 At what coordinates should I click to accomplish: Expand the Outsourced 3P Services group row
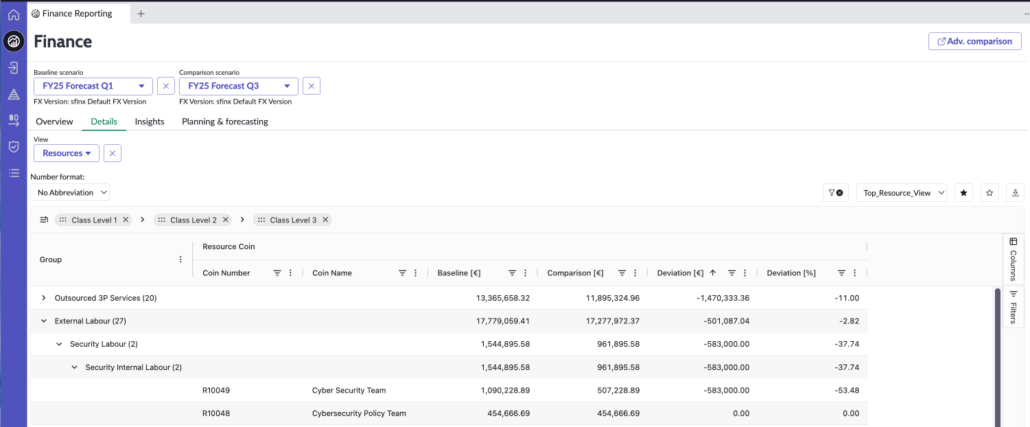[43, 298]
